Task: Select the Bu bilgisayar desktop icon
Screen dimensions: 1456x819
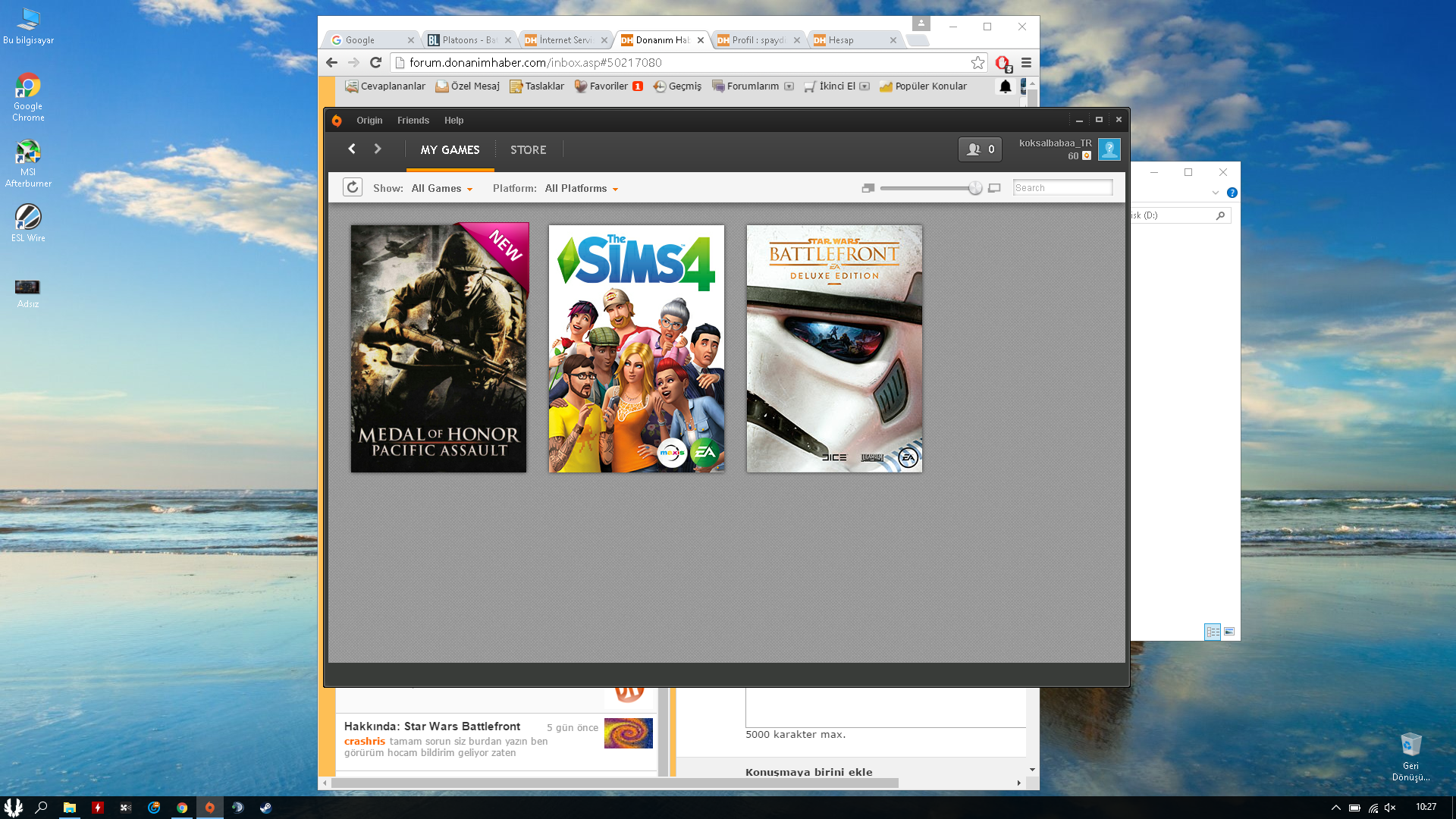Action: click(28, 26)
